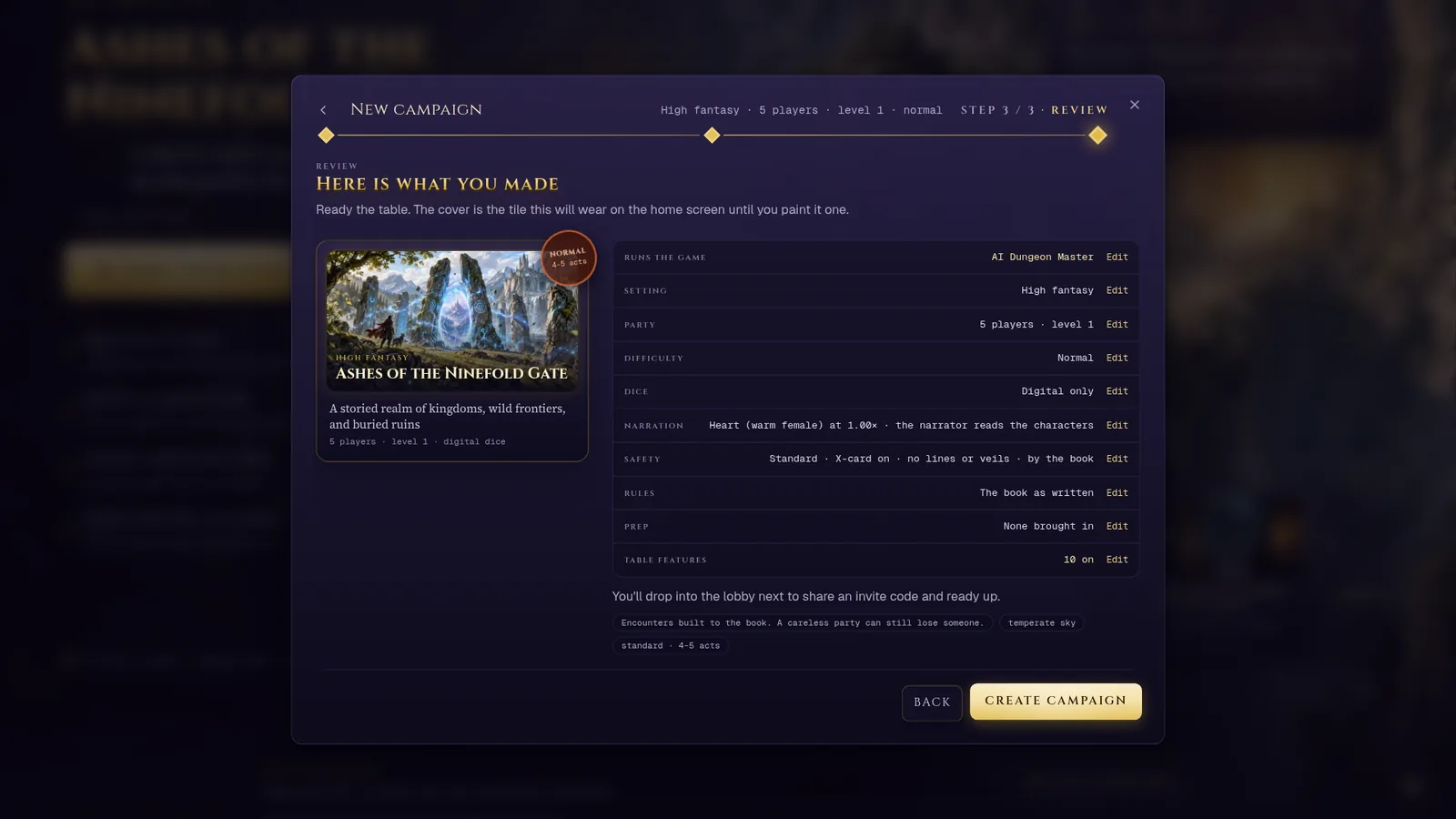This screenshot has height=819, width=1456.
Task: Click the 'Here Is What You Made' heading
Action: pos(437,184)
